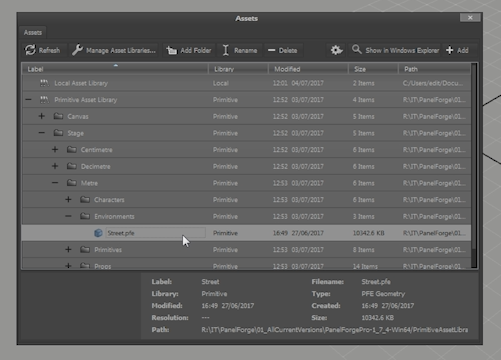Click Add Folder button
Viewport: 501px width, 360px height.
tap(189, 50)
